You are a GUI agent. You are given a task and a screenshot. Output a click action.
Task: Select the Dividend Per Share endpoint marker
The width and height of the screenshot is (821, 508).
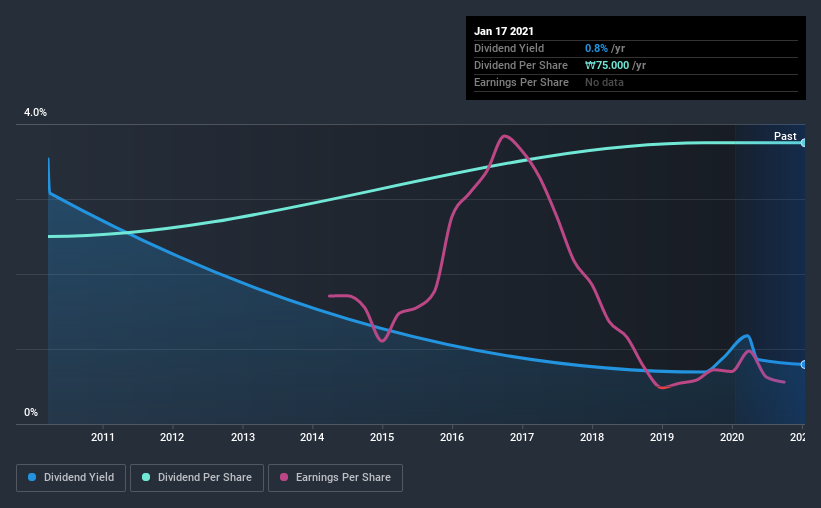click(x=804, y=142)
